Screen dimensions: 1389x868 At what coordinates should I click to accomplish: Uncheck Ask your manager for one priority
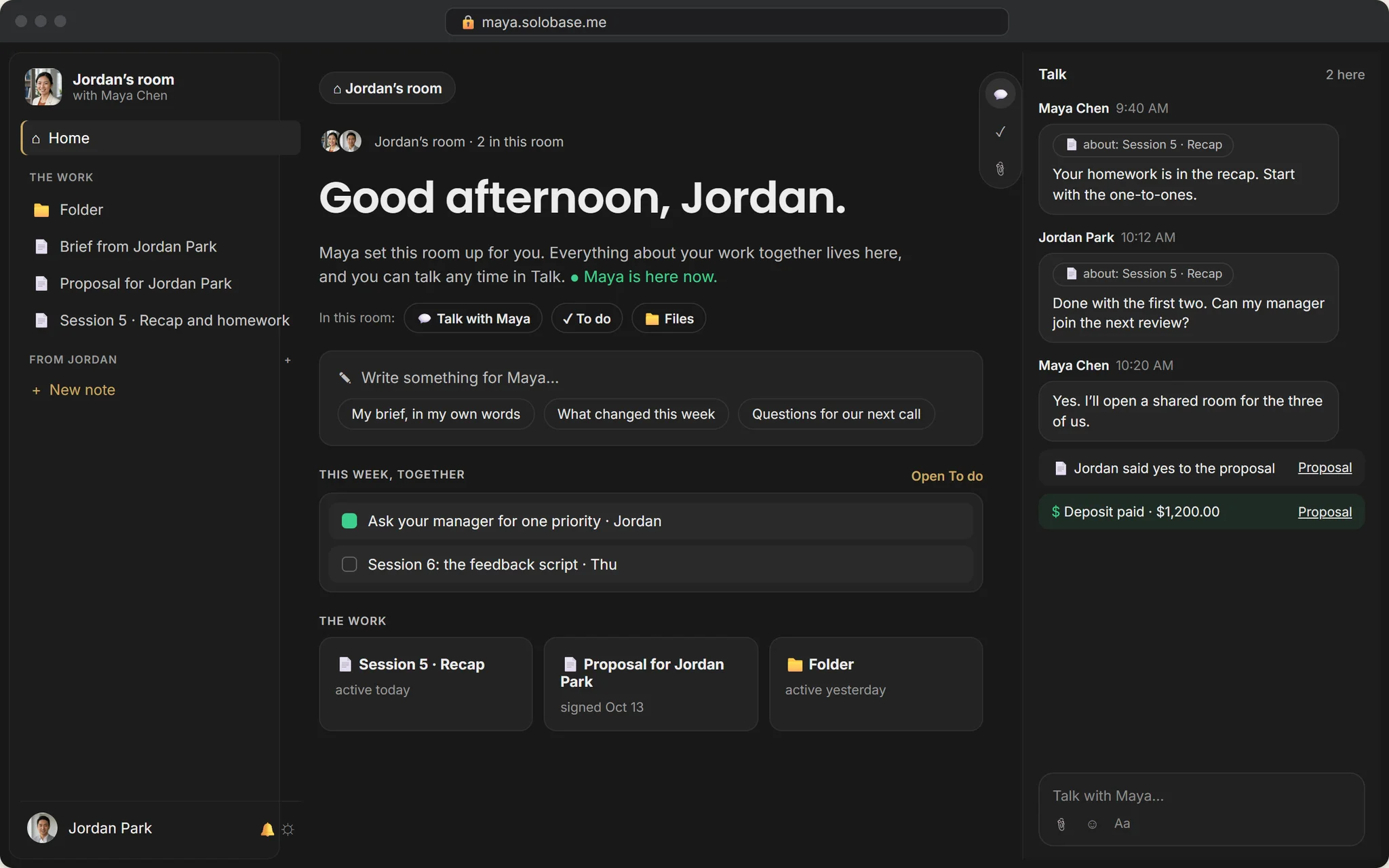[x=349, y=521]
